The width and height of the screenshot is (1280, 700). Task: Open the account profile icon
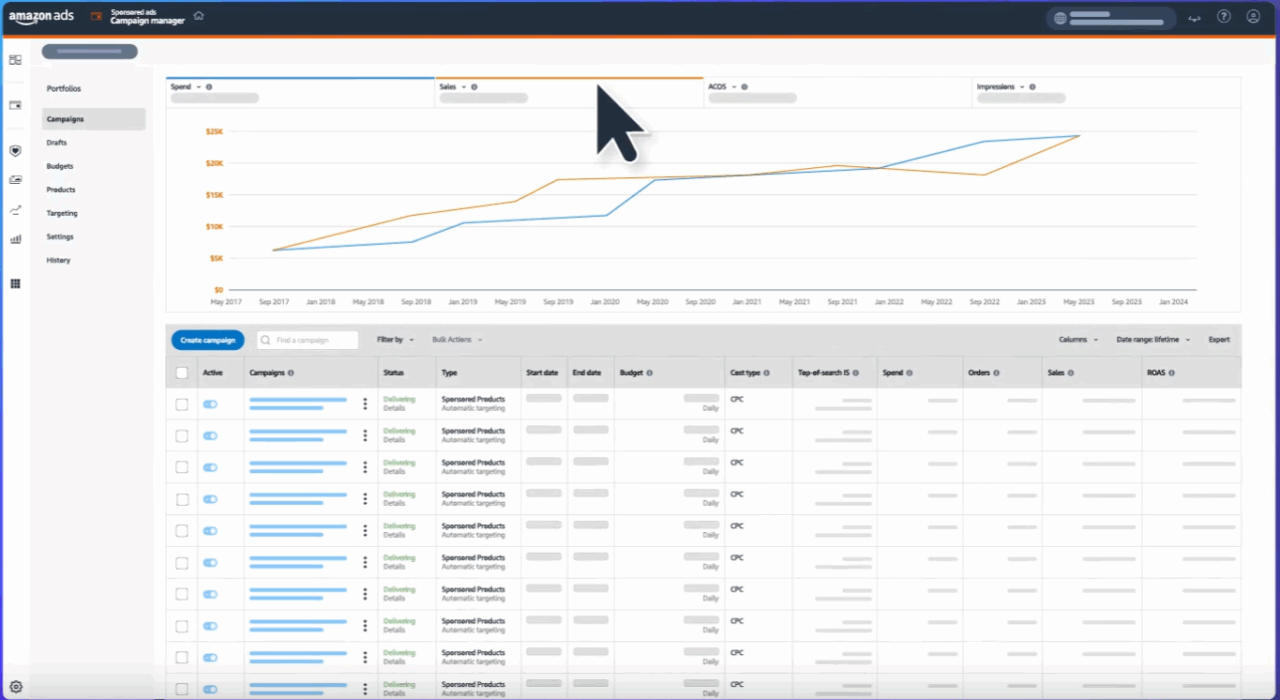coord(1253,16)
